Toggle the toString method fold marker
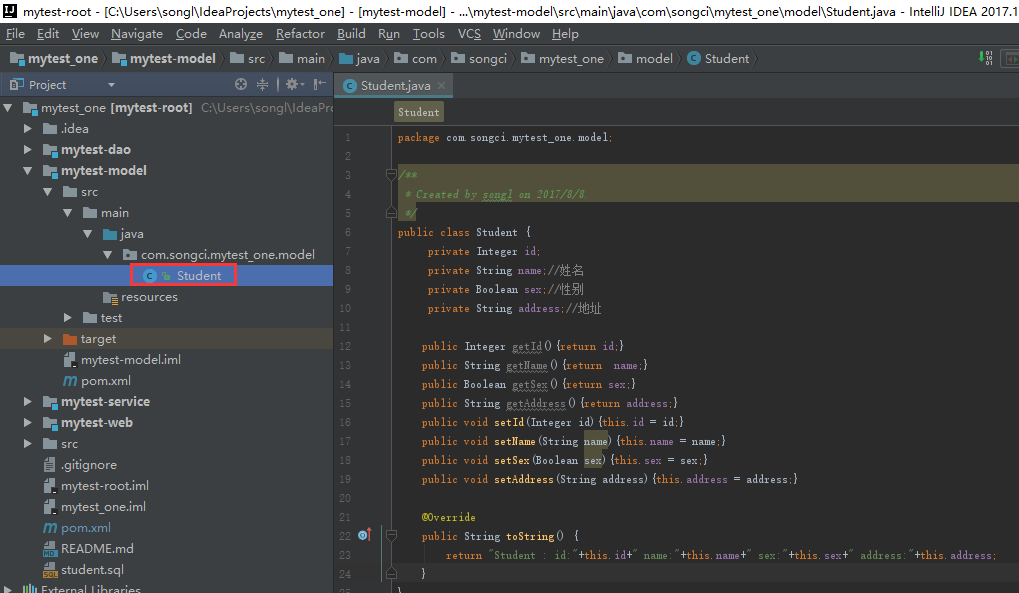1019x593 pixels. (391, 536)
